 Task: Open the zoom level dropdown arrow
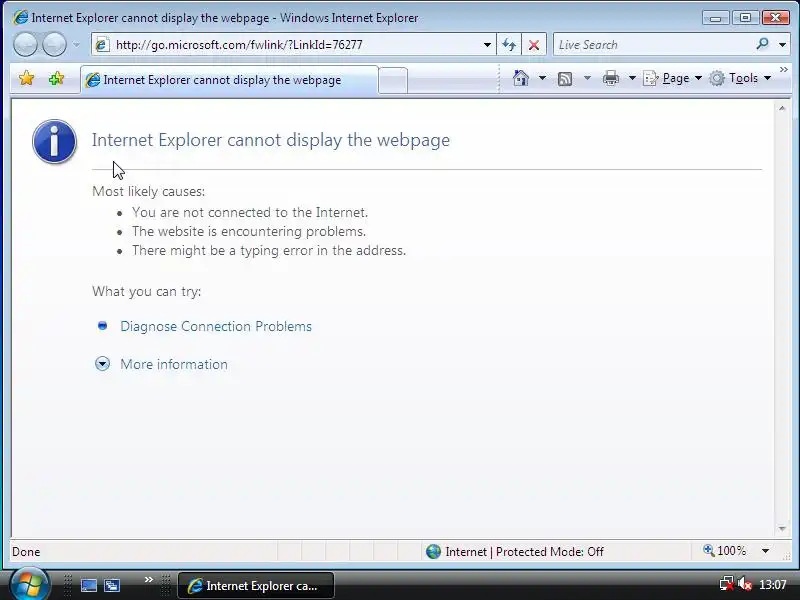(x=765, y=551)
